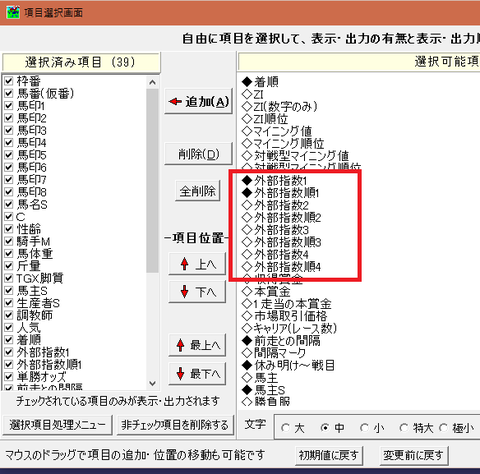The height and width of the screenshot is (474, 480).
Task: Toggle the 馬印6 checkbox
Action: pos(9,167)
